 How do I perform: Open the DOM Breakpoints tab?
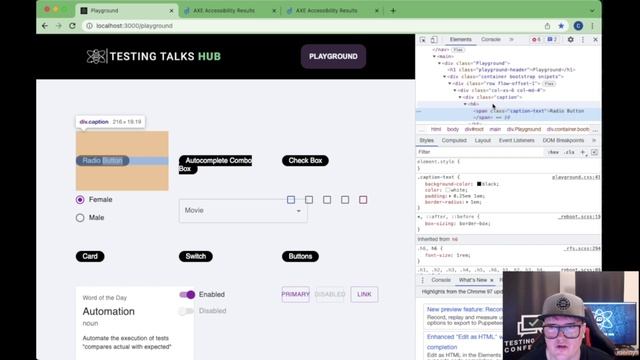pos(563,140)
